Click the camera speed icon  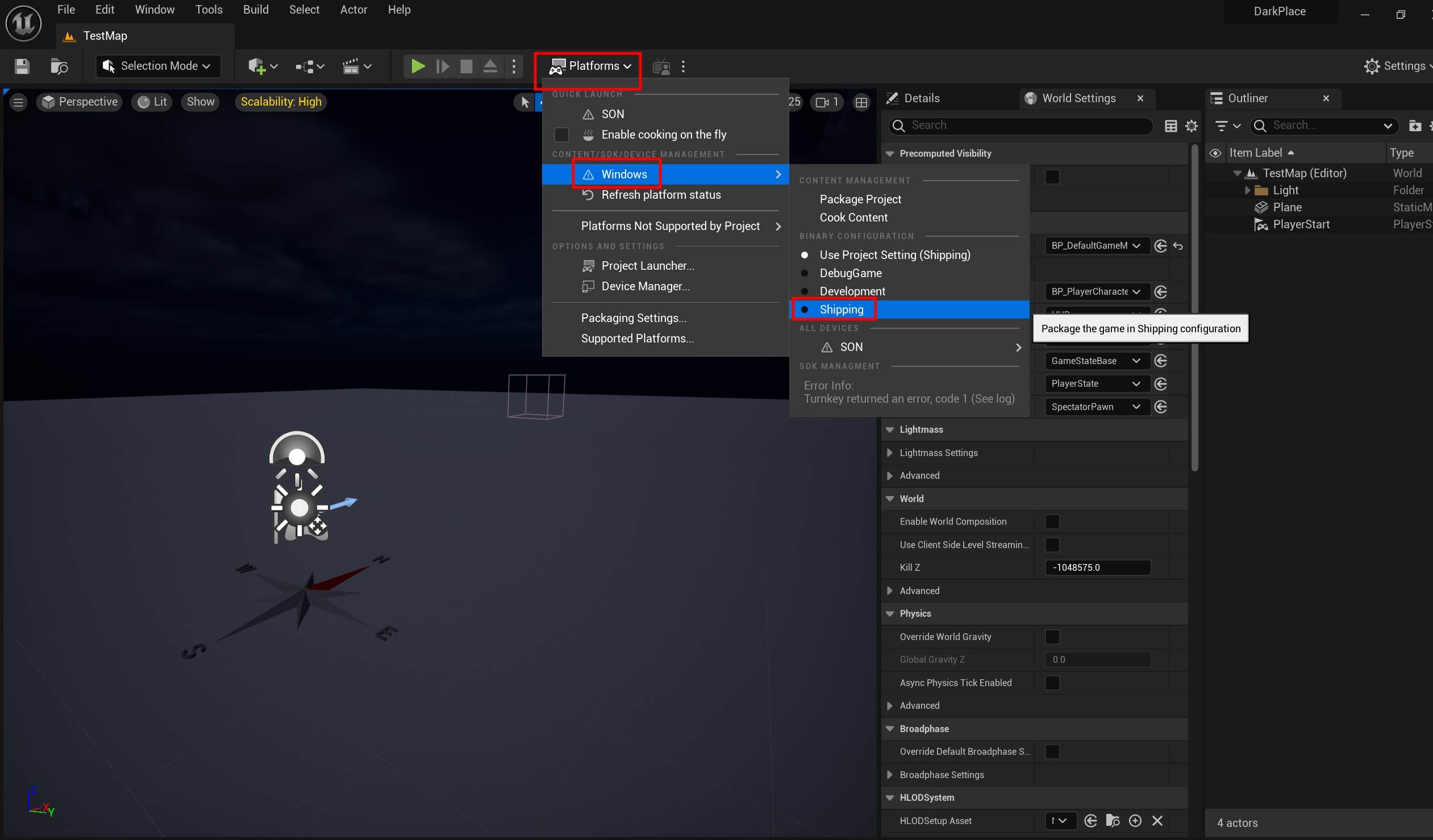pos(827,102)
